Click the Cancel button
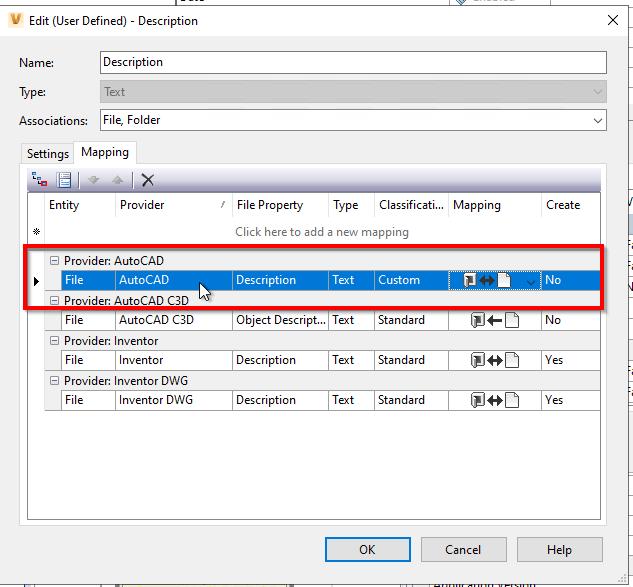Viewport: 633px width, 587px height. [x=463, y=549]
